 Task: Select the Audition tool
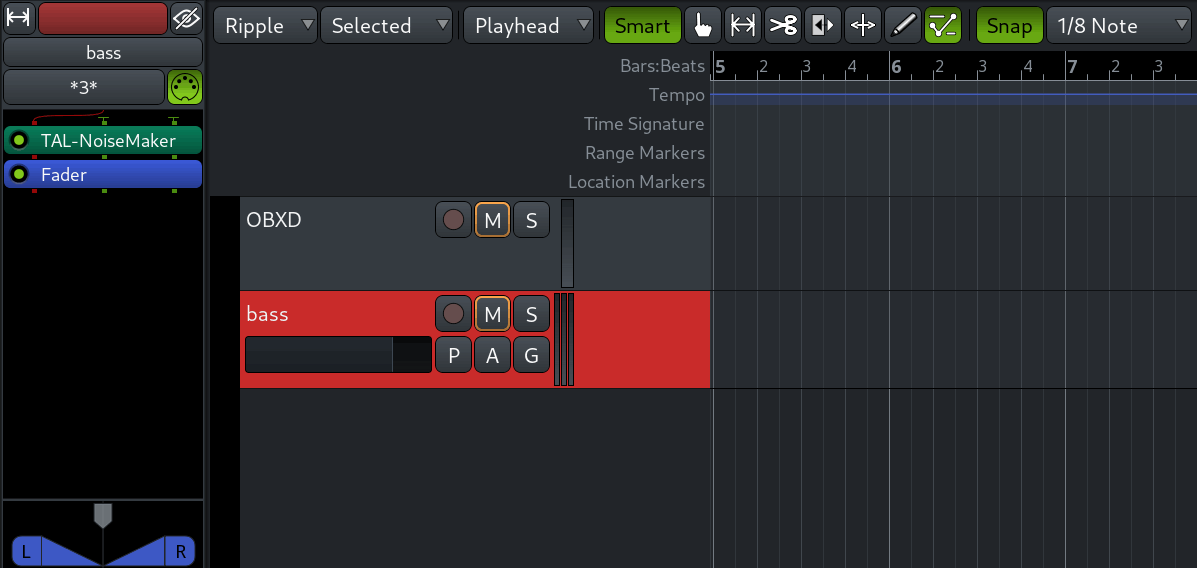point(822,26)
